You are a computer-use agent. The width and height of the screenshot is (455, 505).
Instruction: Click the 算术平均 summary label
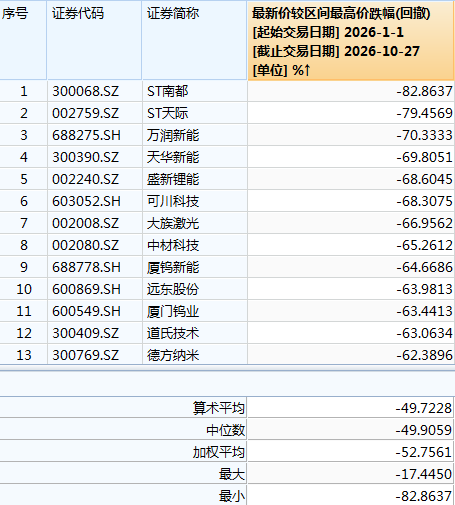pos(219,408)
